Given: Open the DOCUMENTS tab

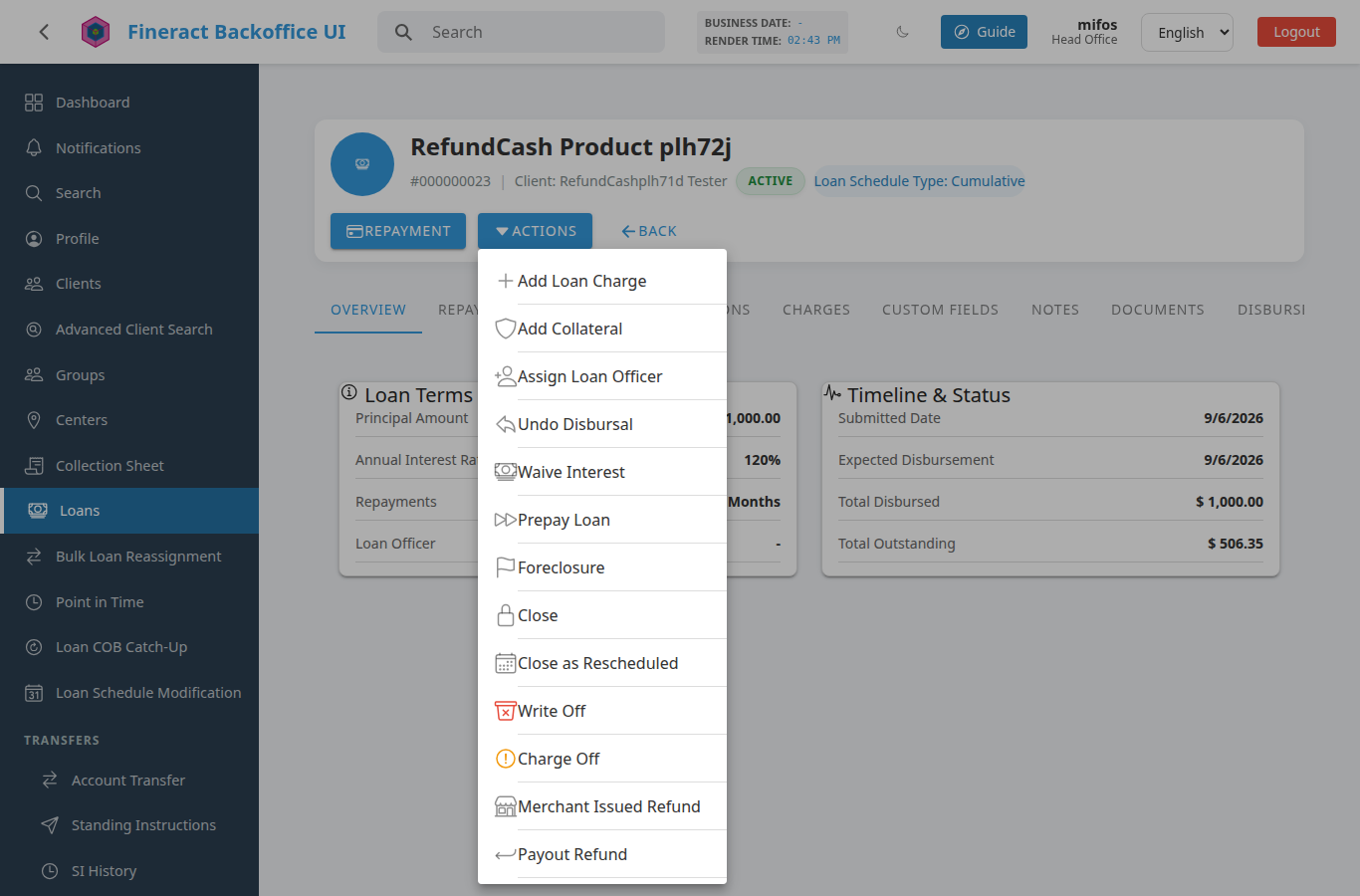Looking at the screenshot, I should 1158,310.
